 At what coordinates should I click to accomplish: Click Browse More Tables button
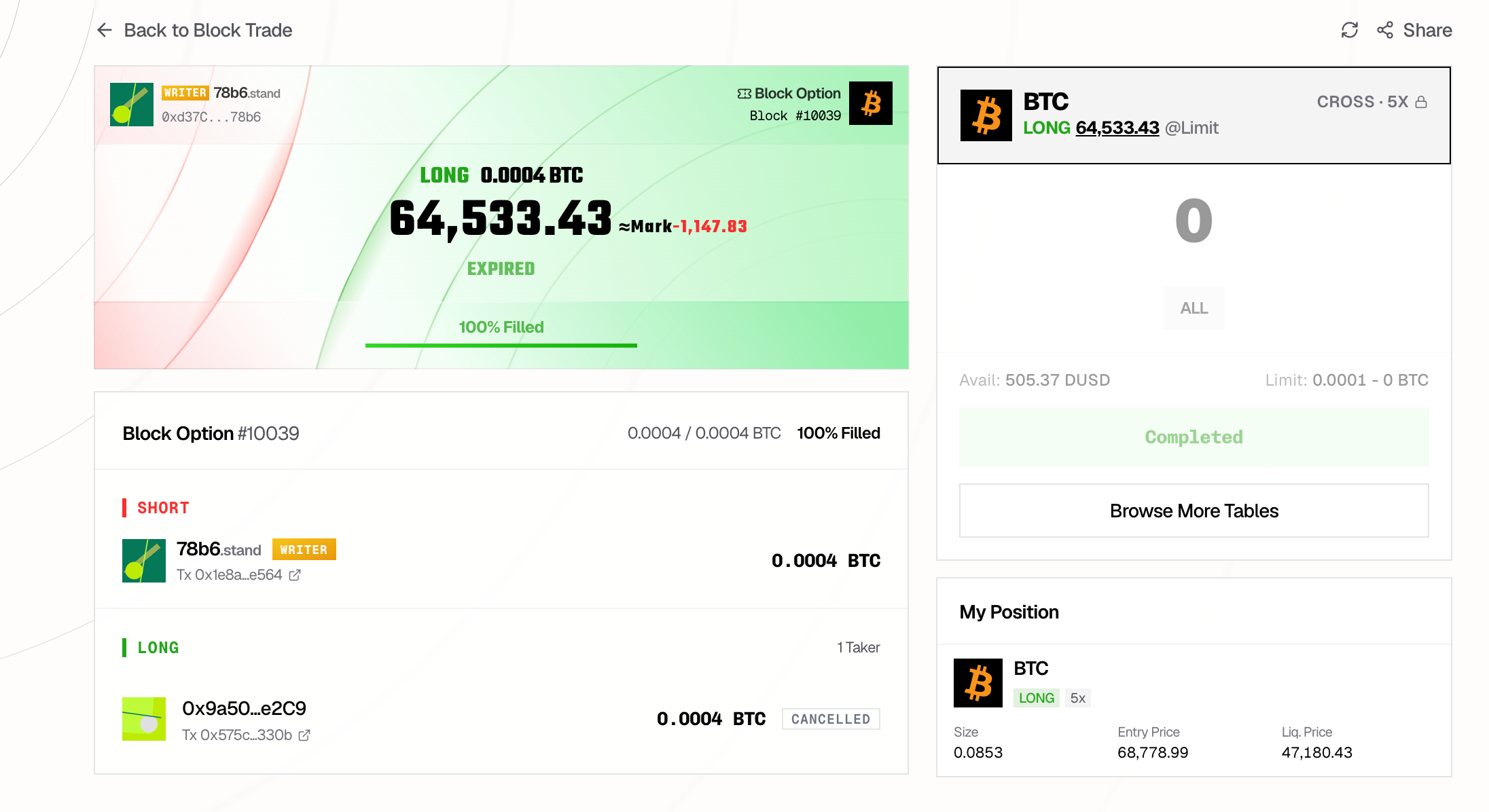pyautogui.click(x=1194, y=511)
